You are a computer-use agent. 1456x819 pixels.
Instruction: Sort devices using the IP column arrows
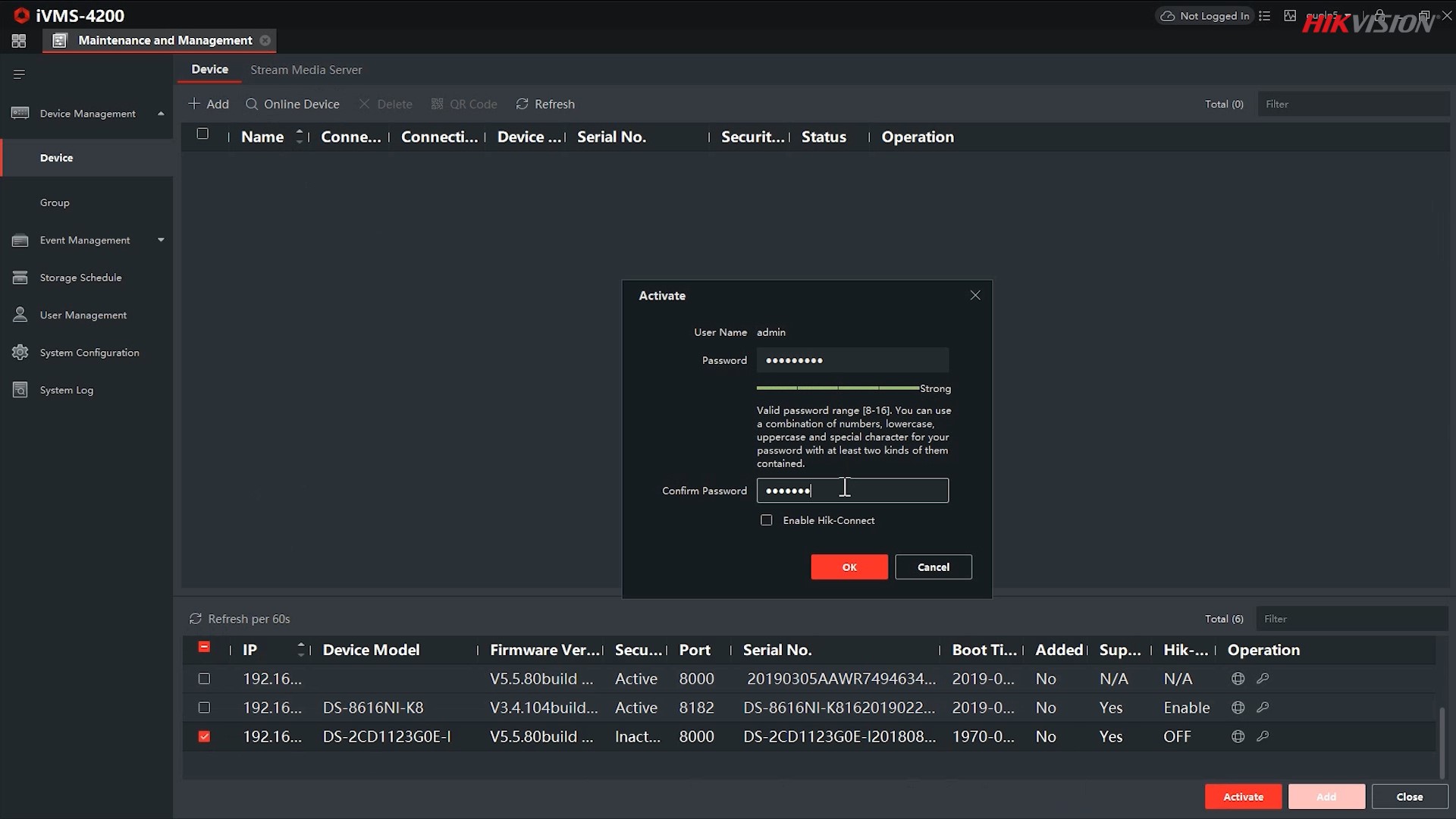point(300,649)
